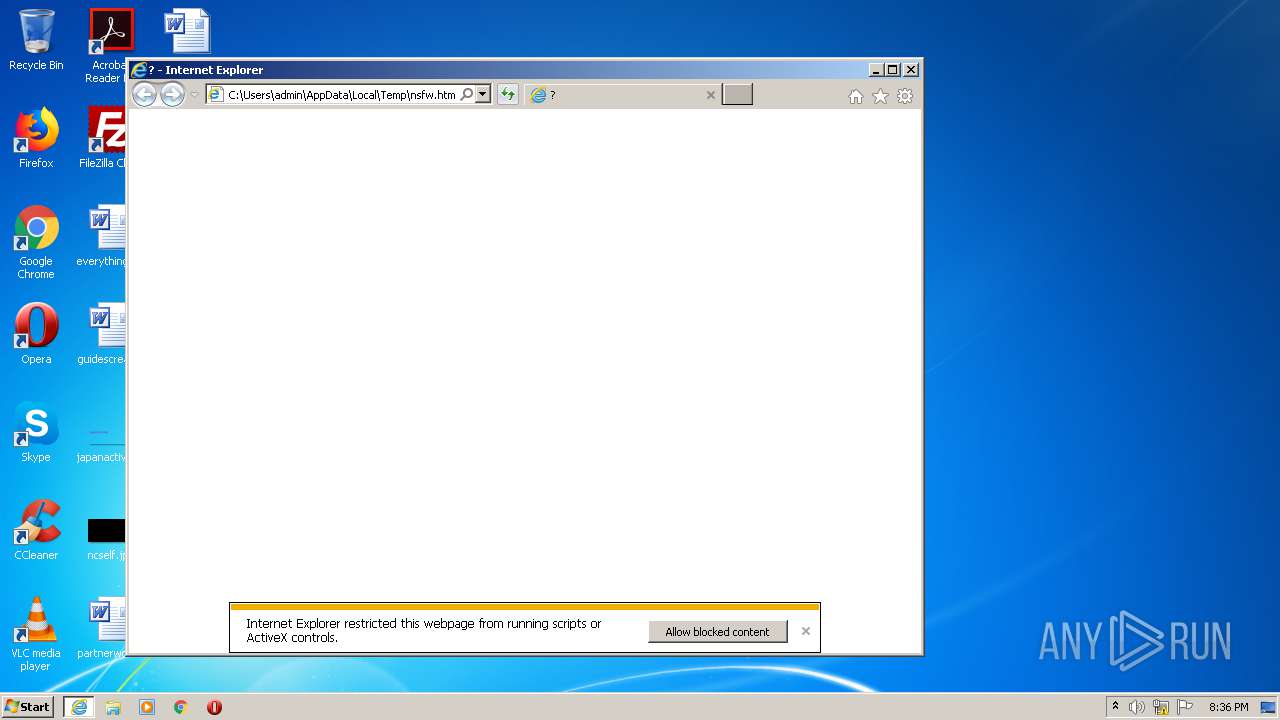Select the '?' browser tab
1280x720 pixels.
coord(623,95)
